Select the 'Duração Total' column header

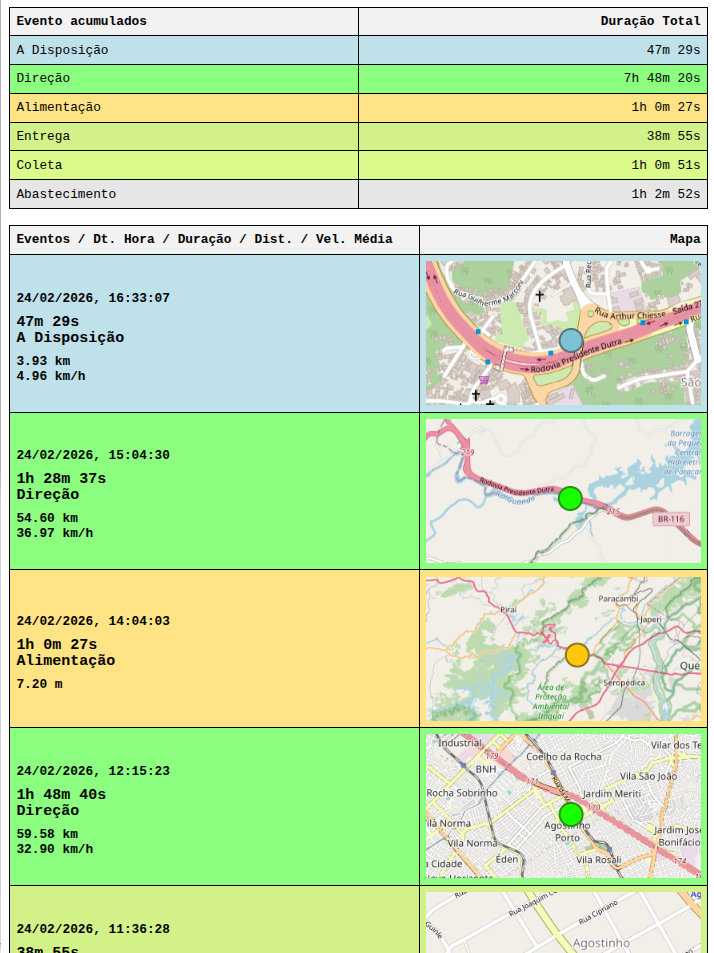click(533, 21)
